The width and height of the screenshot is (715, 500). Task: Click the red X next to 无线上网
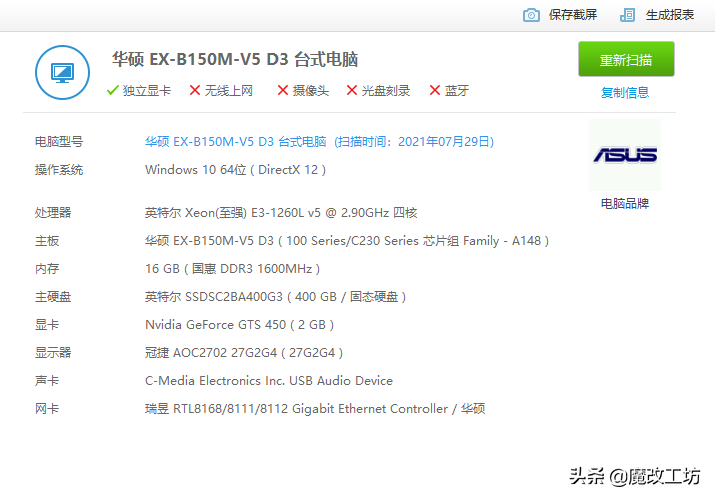coord(195,90)
